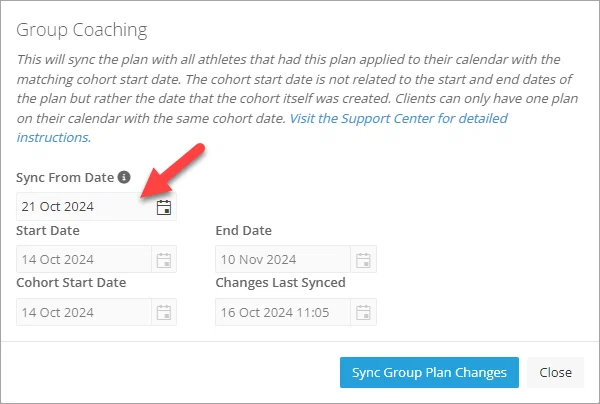Click the Changes Last Synced label
Image resolution: width=600 pixels, height=404 pixels.
280,282
